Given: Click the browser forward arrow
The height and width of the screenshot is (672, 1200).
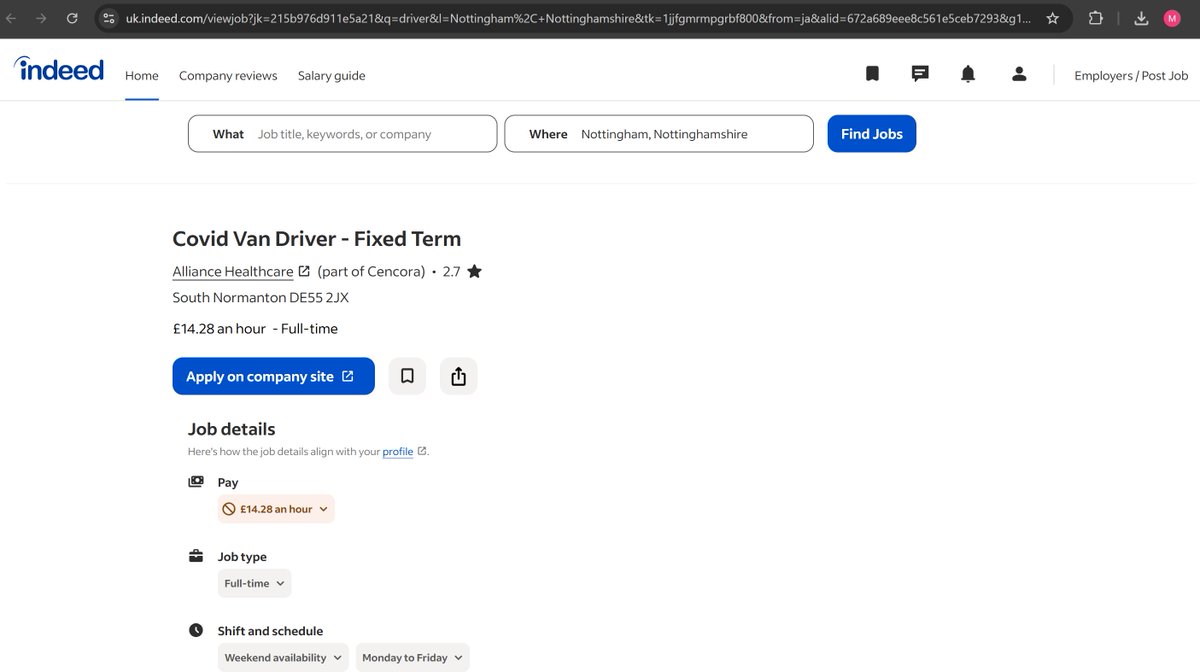Looking at the screenshot, I should click(x=41, y=18).
